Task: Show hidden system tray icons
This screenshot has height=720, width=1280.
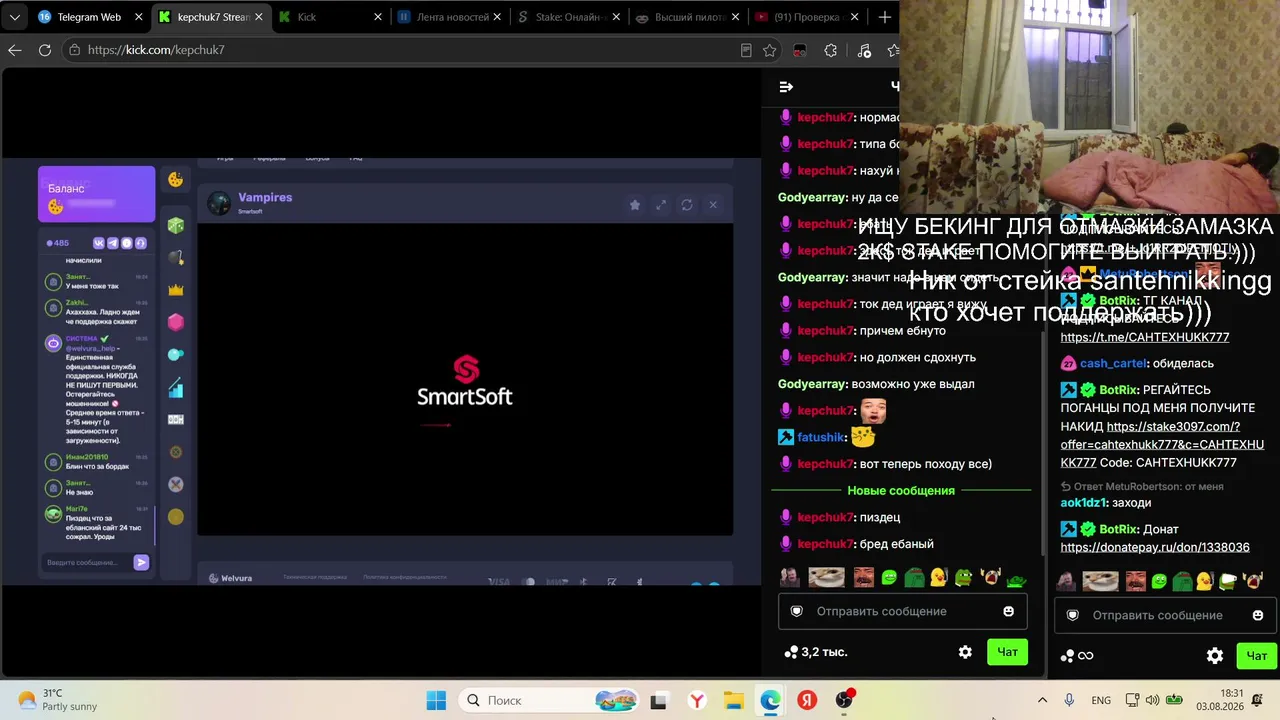Action: (x=1042, y=700)
